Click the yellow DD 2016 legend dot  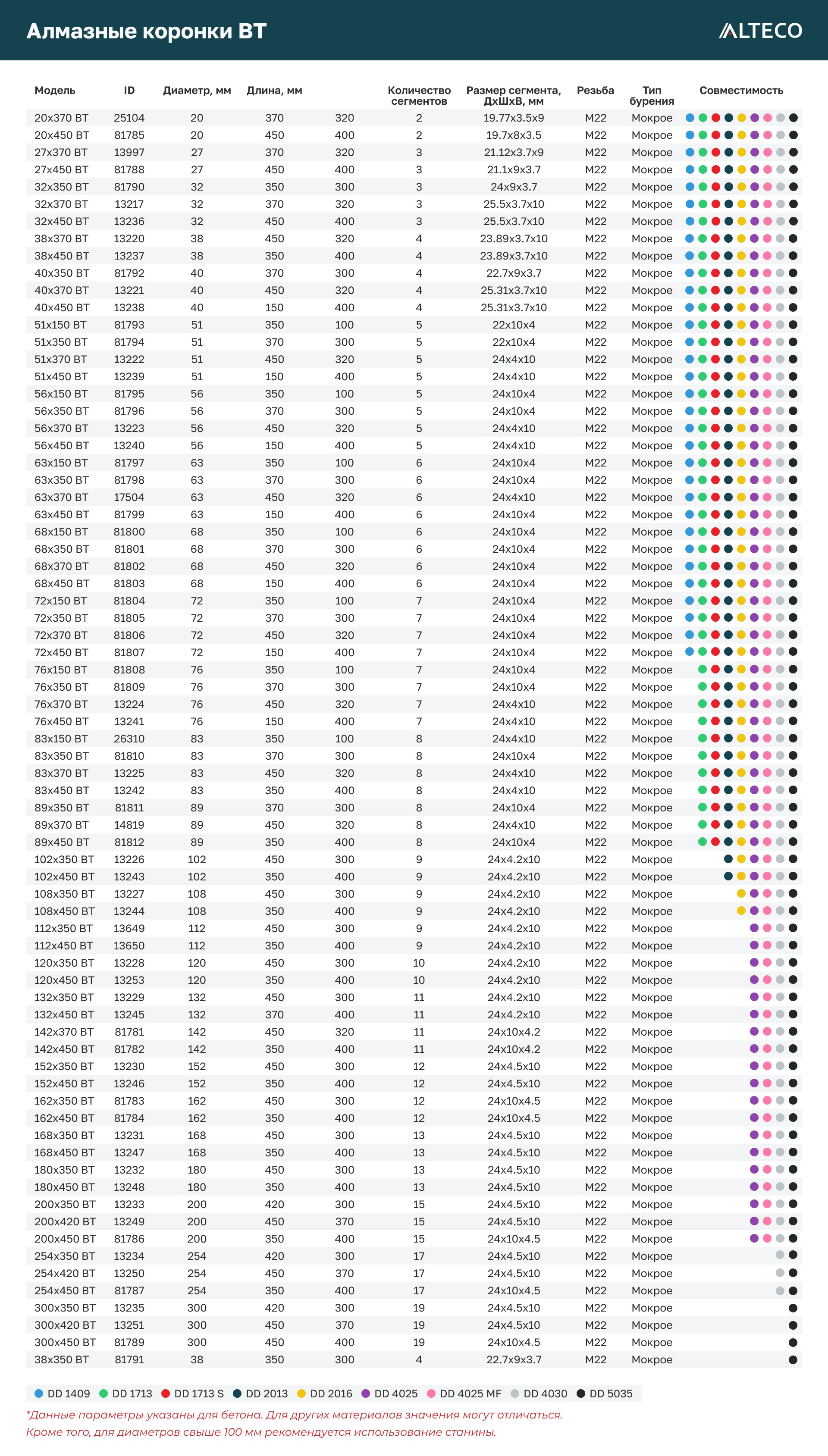tap(301, 1393)
